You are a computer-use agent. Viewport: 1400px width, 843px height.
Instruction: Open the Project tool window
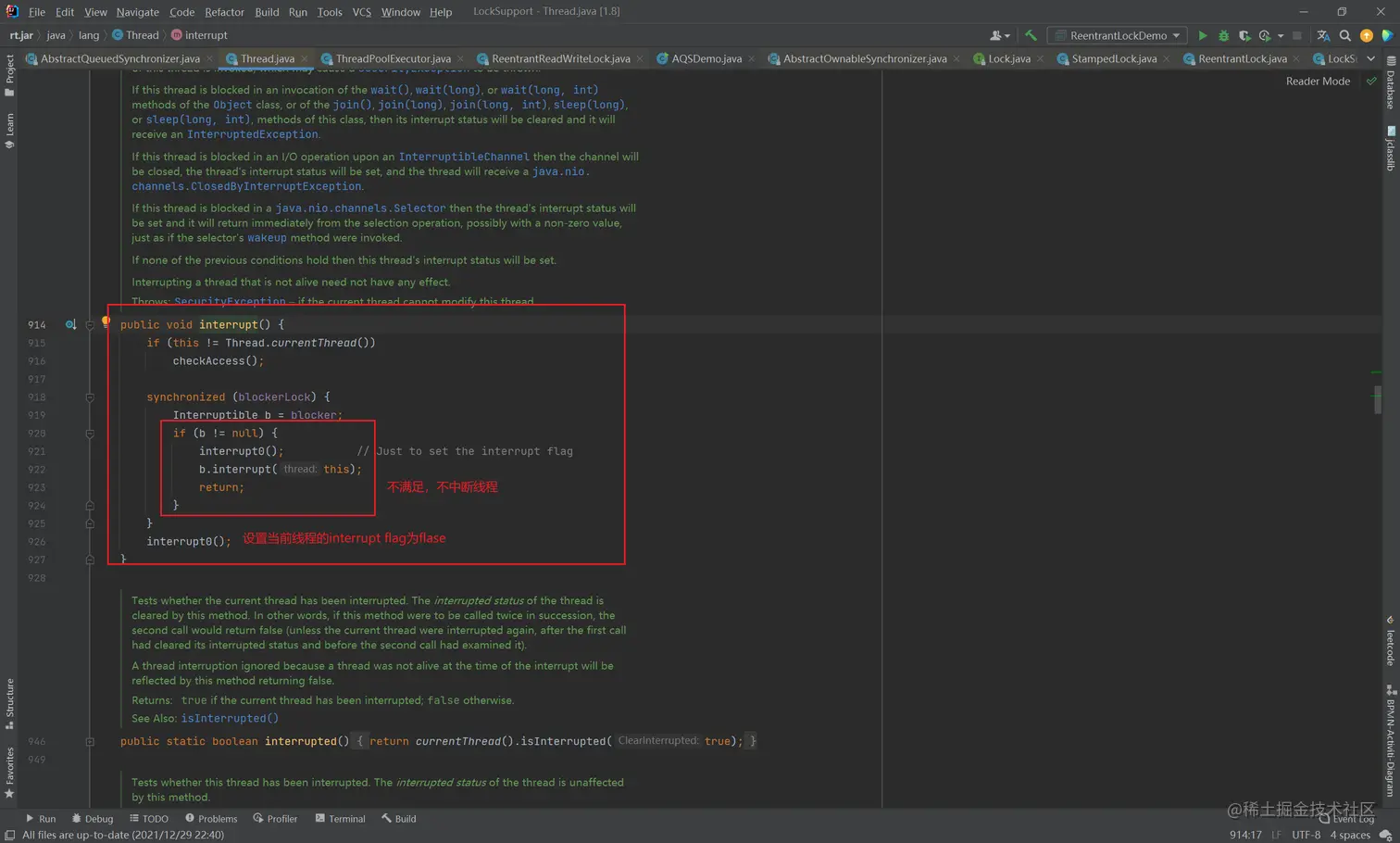[x=9, y=76]
